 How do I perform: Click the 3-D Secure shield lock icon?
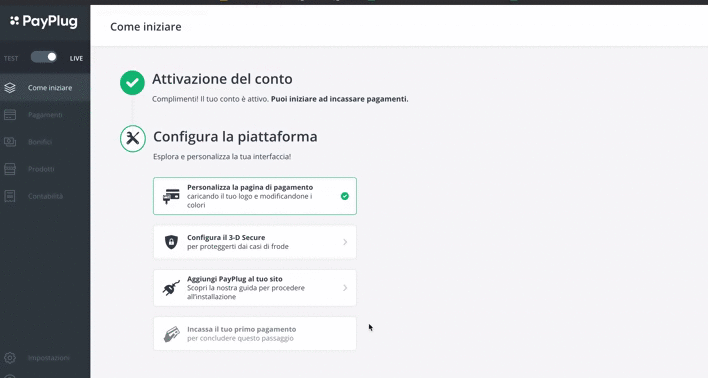tap(171, 242)
